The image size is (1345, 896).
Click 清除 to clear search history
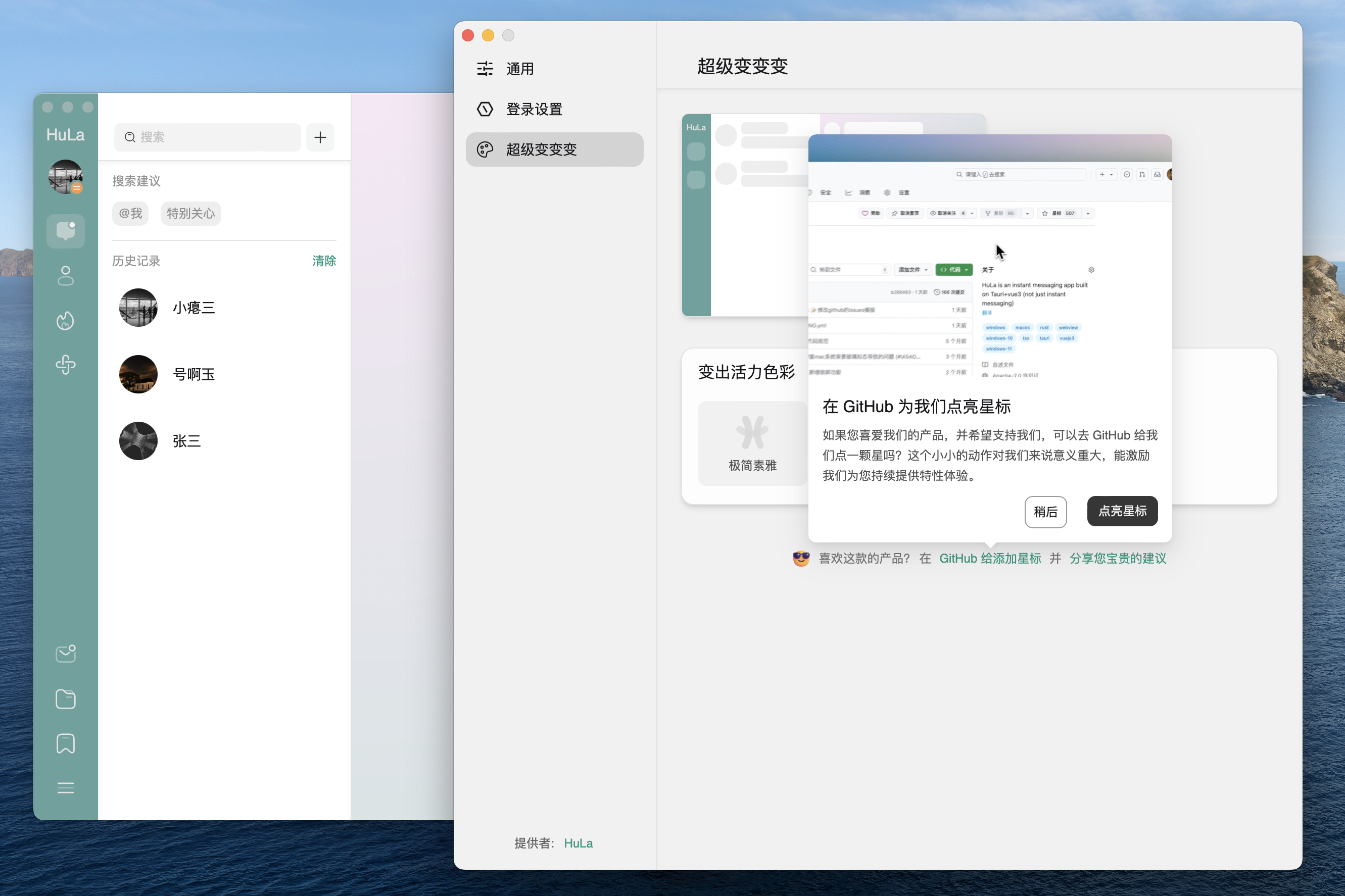tap(323, 261)
